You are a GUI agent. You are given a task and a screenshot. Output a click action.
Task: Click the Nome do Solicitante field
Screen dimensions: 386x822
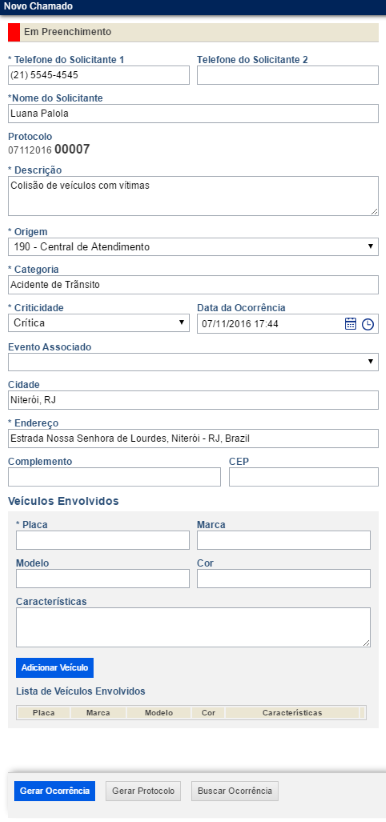[x=193, y=113]
